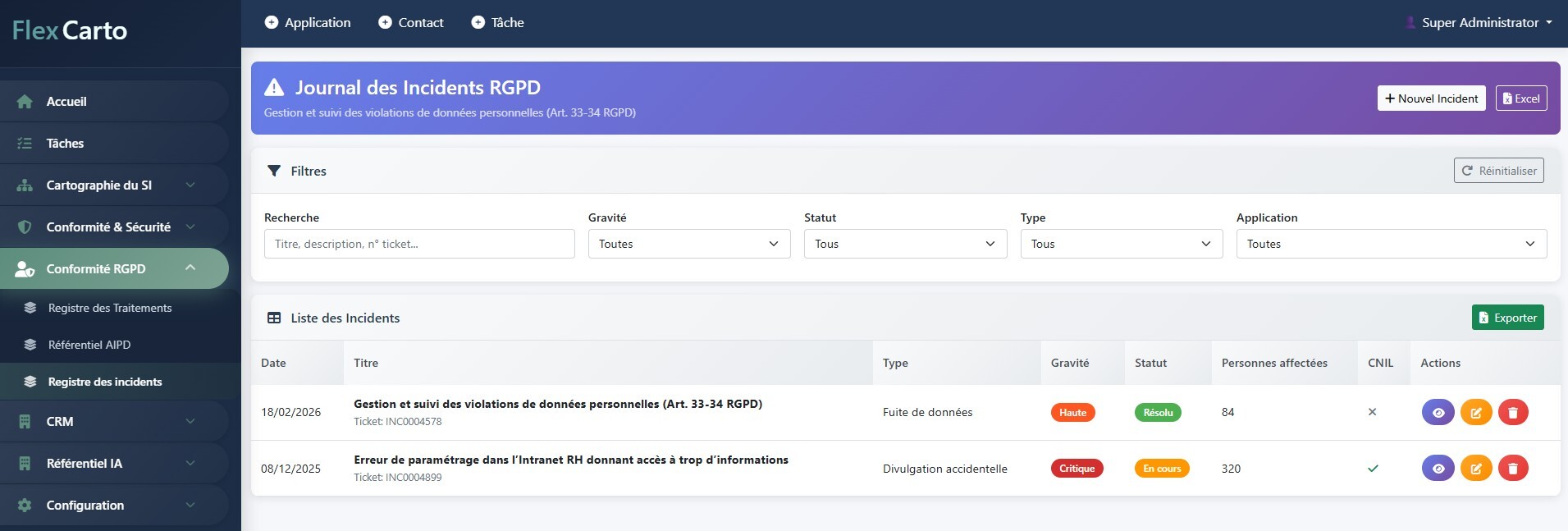Click the Registre des incidents layers icon
Viewport: 1568px width, 531px height.
point(30,382)
